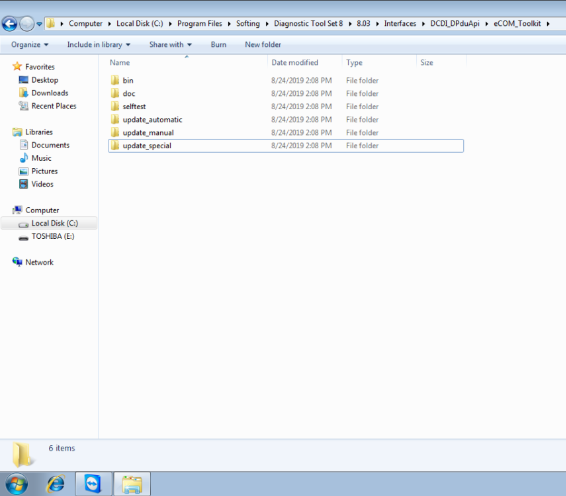
Task: Open Network in the navigation pane
Action: tap(39, 262)
